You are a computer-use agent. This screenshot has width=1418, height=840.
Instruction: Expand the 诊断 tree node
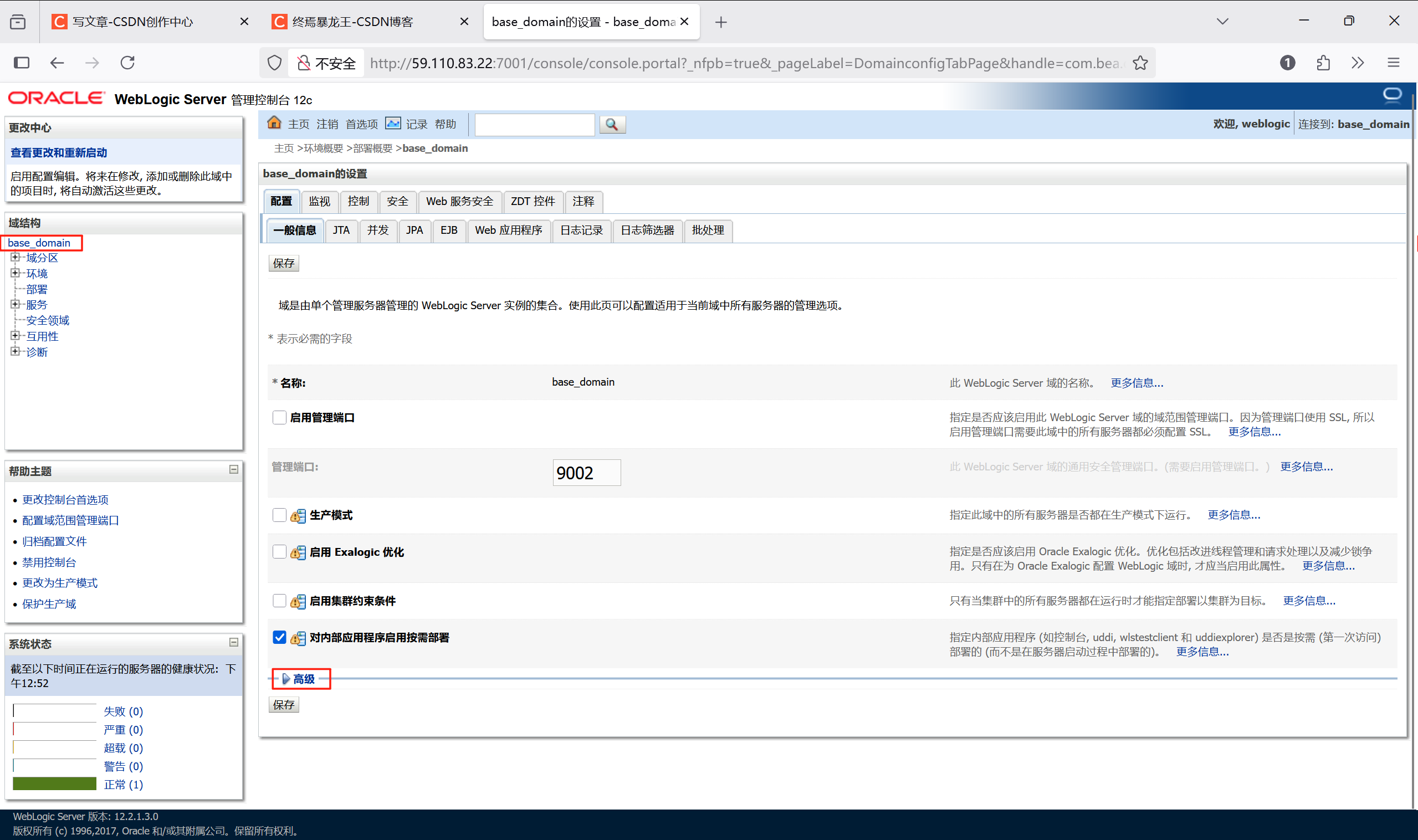click(16, 351)
